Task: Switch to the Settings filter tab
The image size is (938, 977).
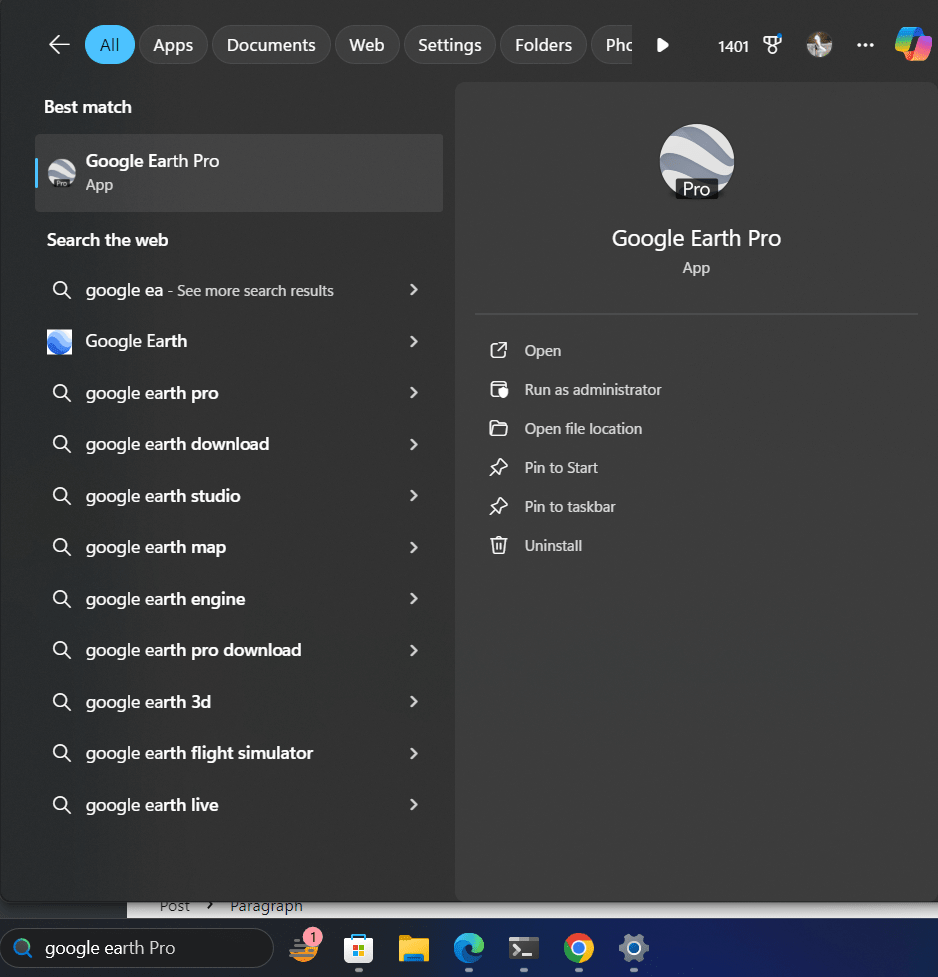Action: coord(450,45)
